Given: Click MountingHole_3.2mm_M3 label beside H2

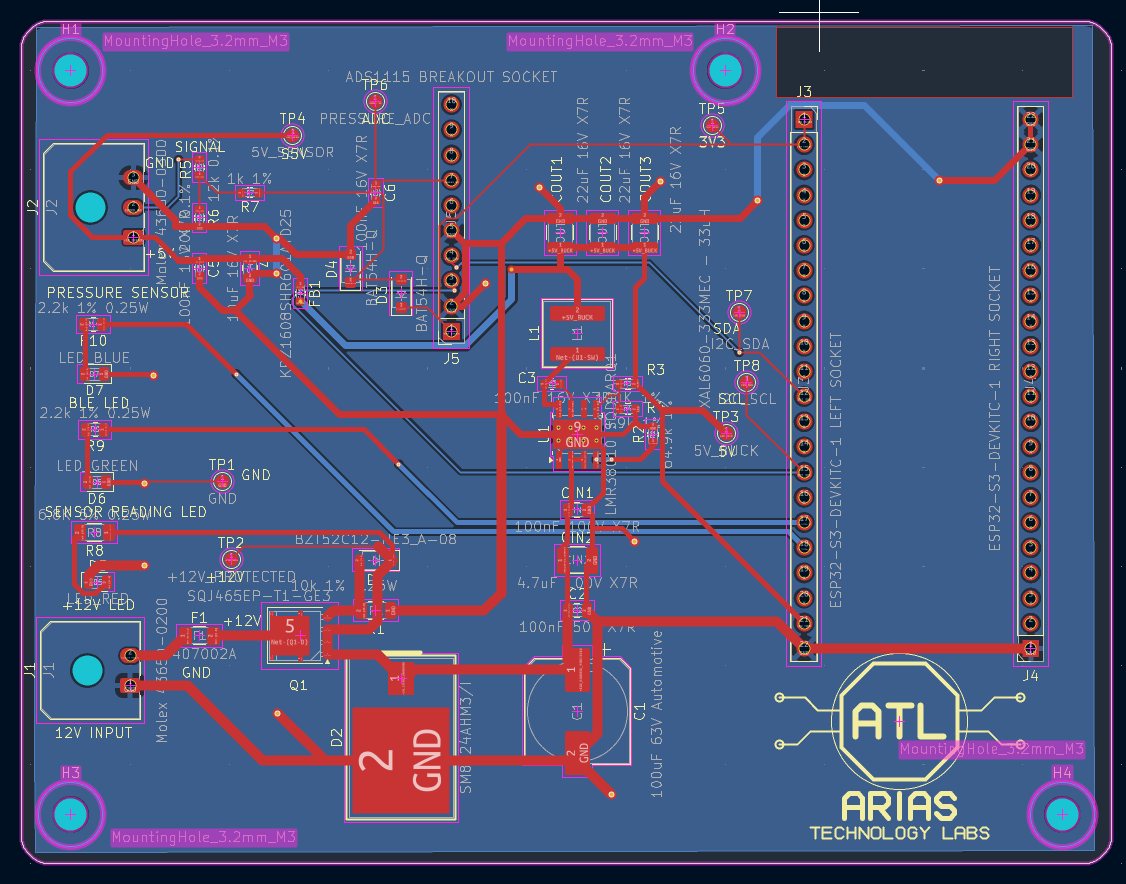Looking at the screenshot, I should pos(600,41).
